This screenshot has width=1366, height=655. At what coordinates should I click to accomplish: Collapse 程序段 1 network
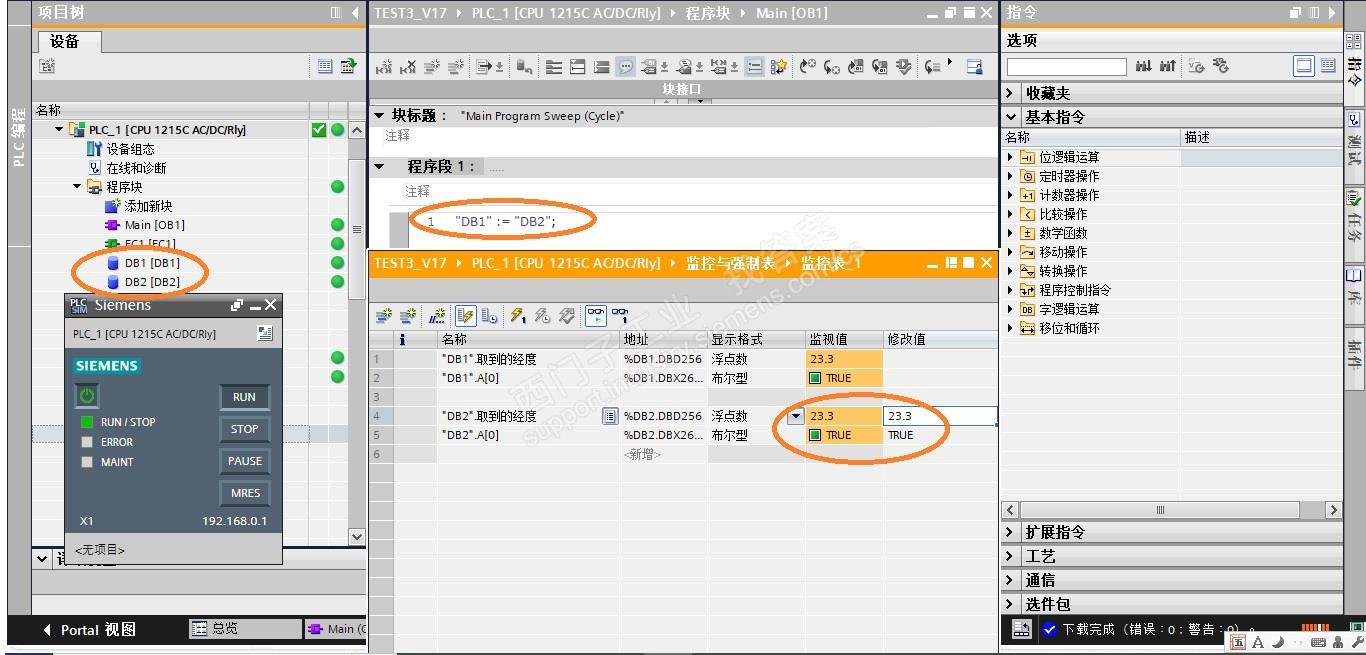pyautogui.click(x=380, y=167)
